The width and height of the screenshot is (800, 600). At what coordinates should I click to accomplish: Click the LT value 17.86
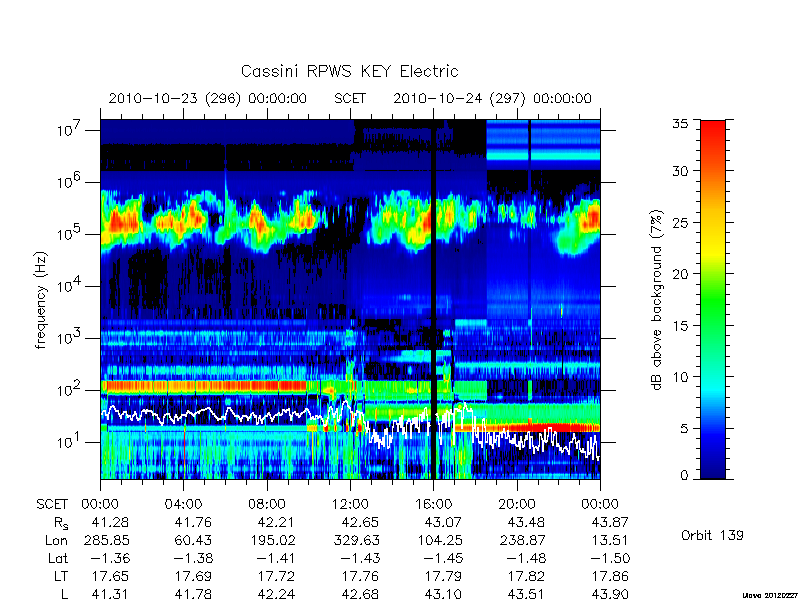pyautogui.click(x=609, y=577)
